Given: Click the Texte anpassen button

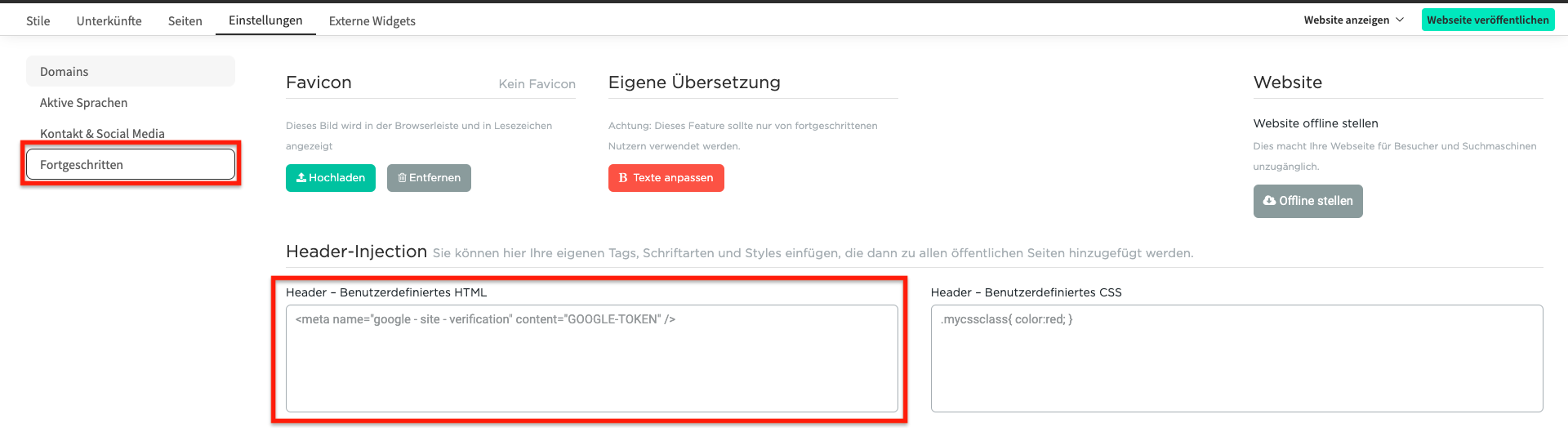Looking at the screenshot, I should pos(666,178).
